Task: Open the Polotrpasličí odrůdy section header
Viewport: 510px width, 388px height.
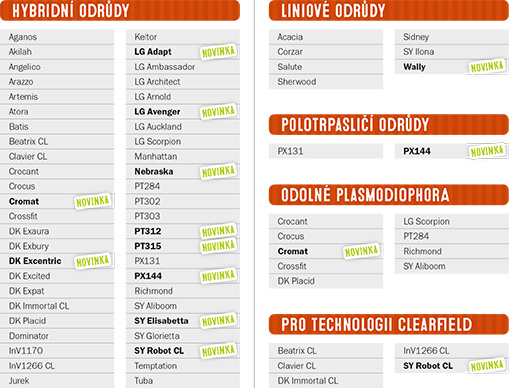Action: (x=389, y=124)
